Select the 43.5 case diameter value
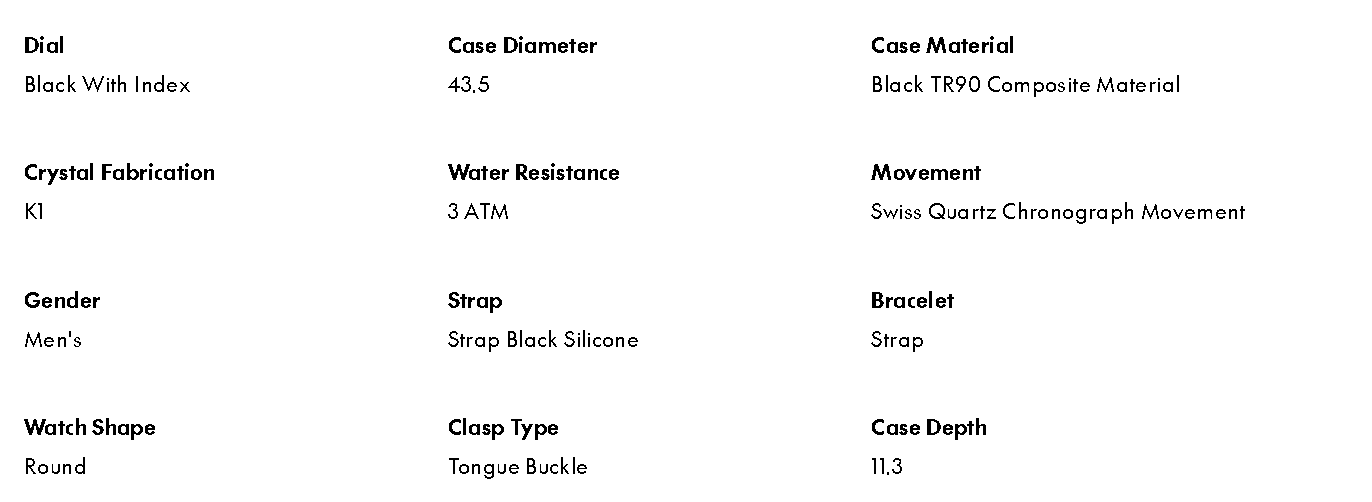The height and width of the screenshot is (502, 1372). click(468, 85)
